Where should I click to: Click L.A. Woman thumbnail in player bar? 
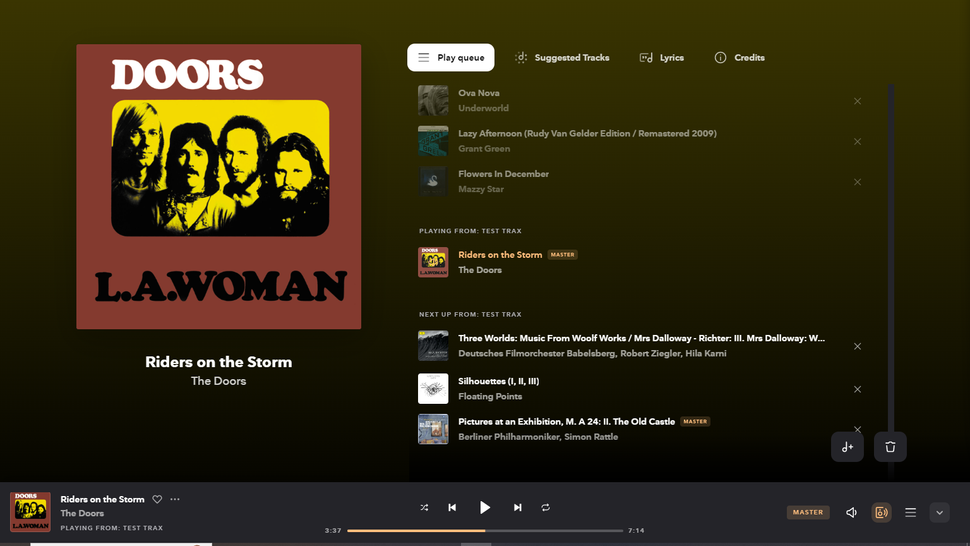pyautogui.click(x=30, y=511)
